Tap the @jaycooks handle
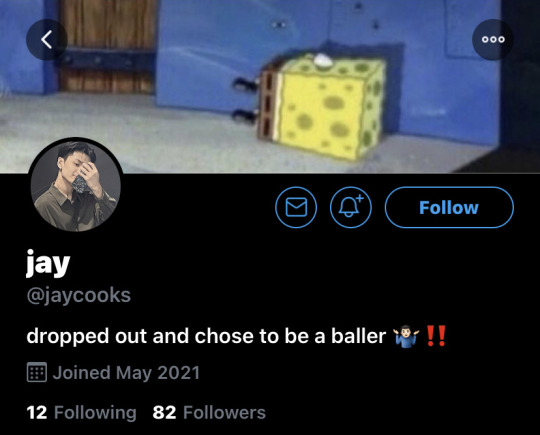This screenshot has height=435, width=540. [x=79, y=296]
